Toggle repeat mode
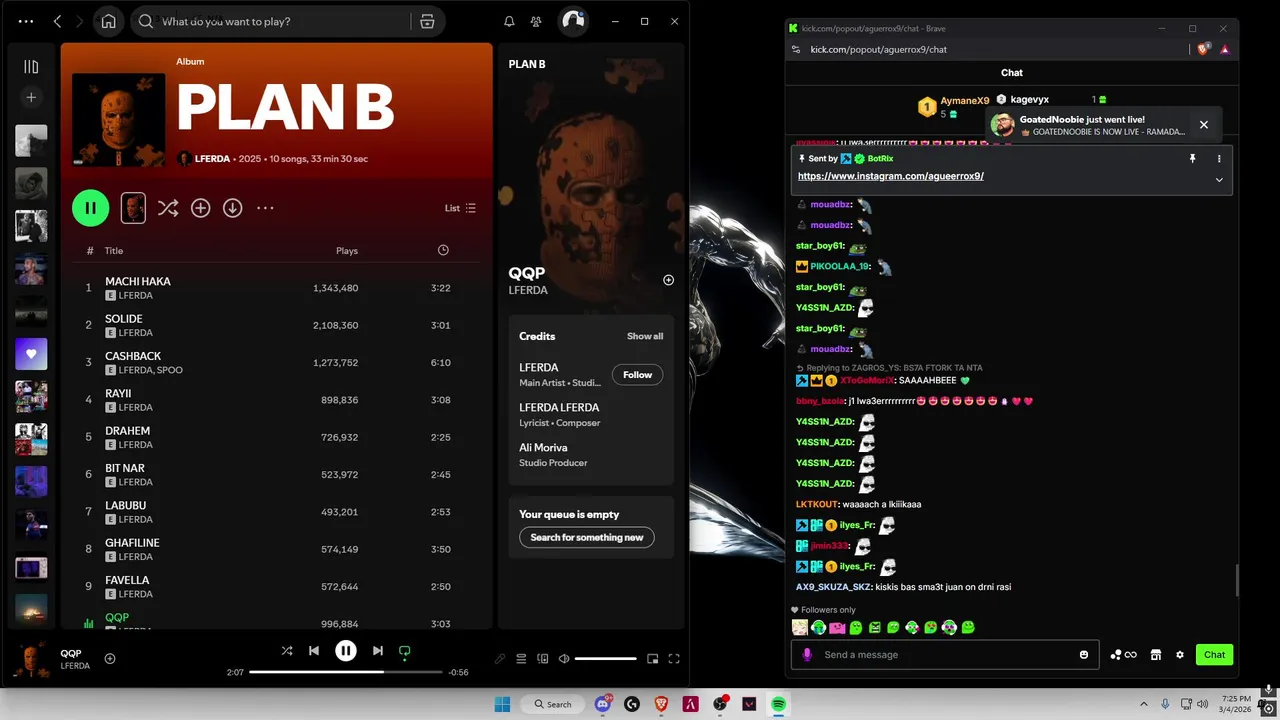 (x=405, y=651)
